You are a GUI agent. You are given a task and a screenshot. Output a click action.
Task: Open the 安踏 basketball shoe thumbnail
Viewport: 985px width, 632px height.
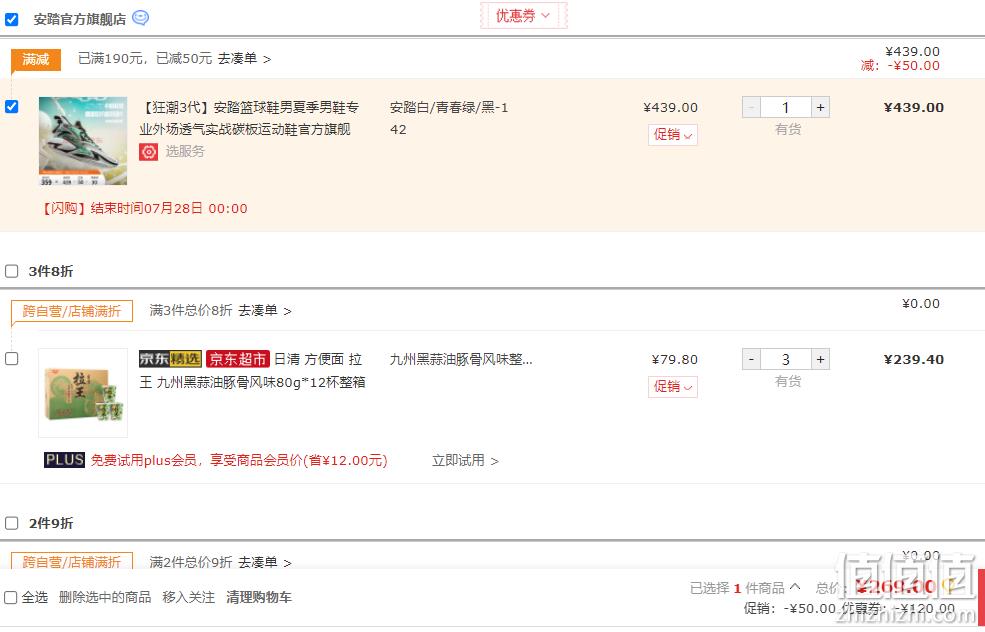(83, 141)
